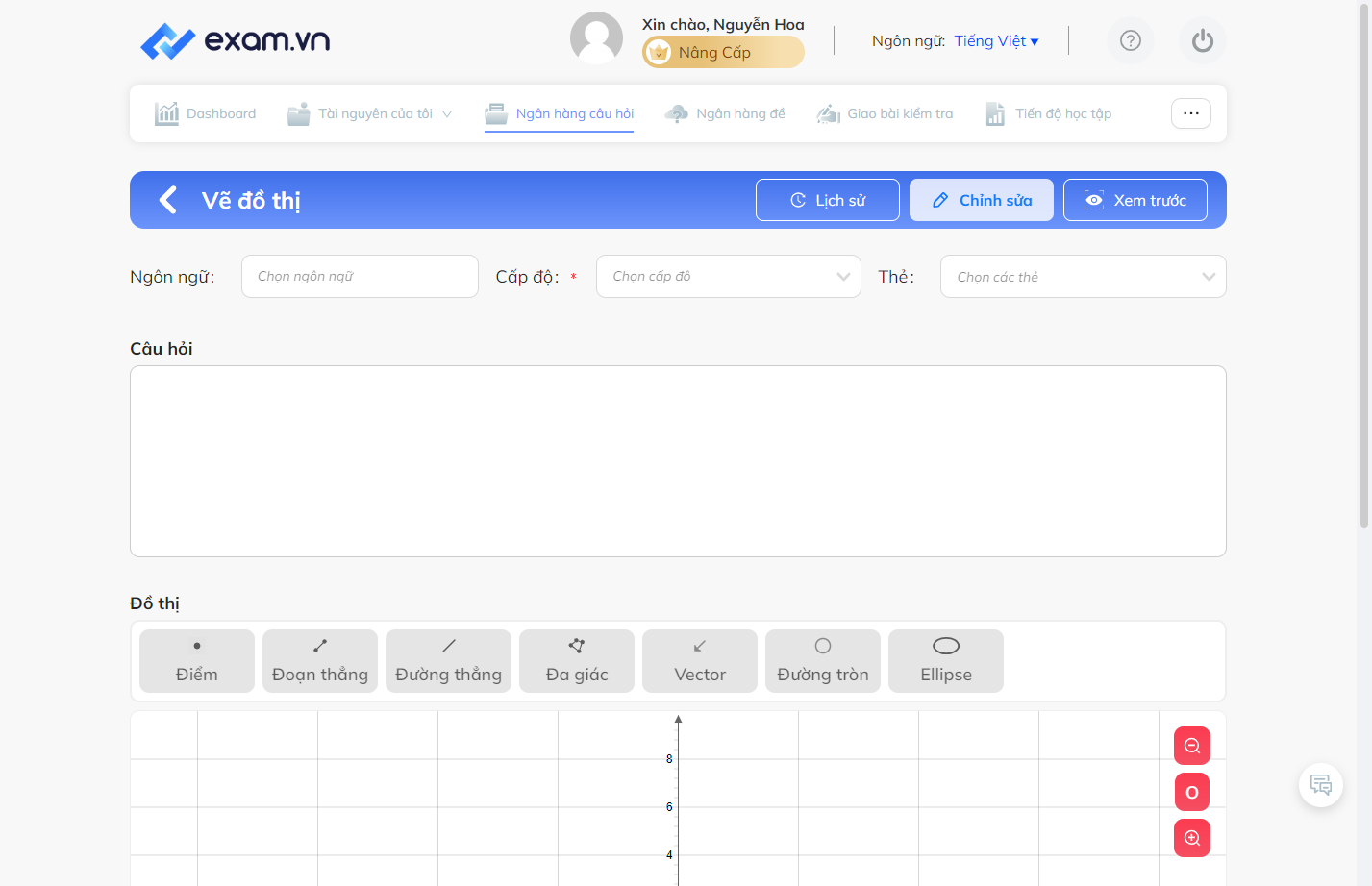Click the help question mark icon

coord(1131,40)
